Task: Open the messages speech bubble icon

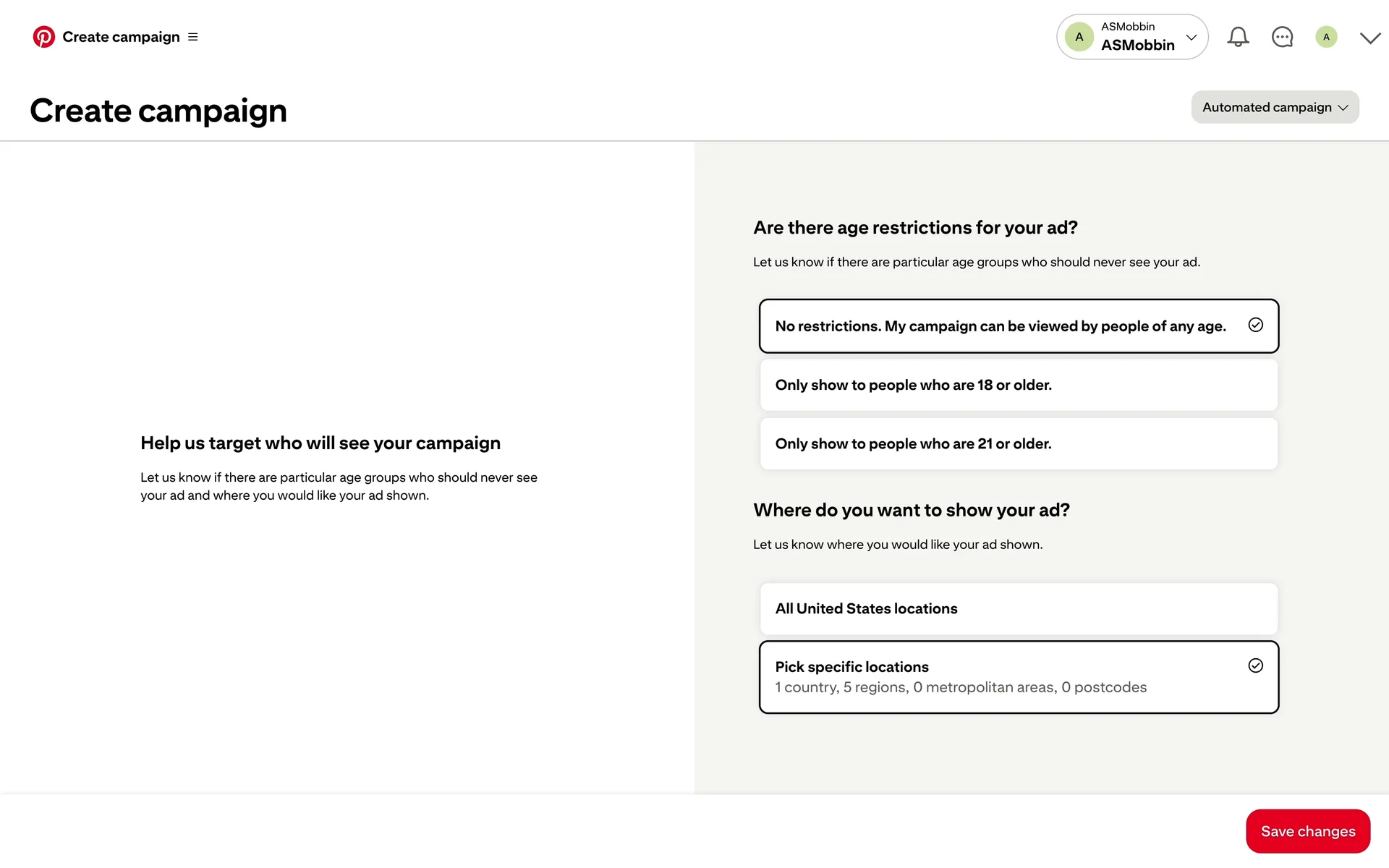Action: click(x=1282, y=37)
